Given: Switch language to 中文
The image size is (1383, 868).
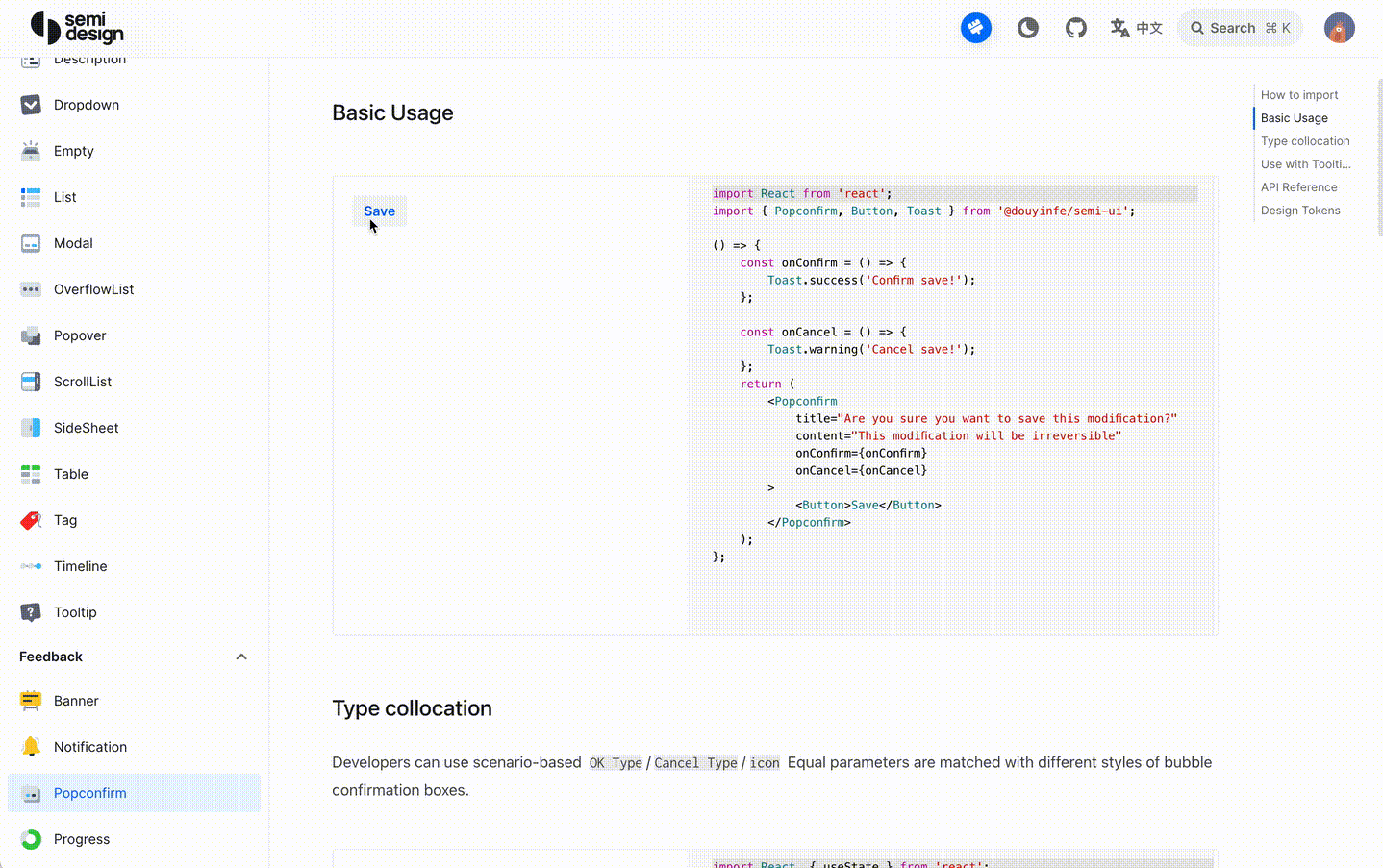Looking at the screenshot, I should [1136, 28].
